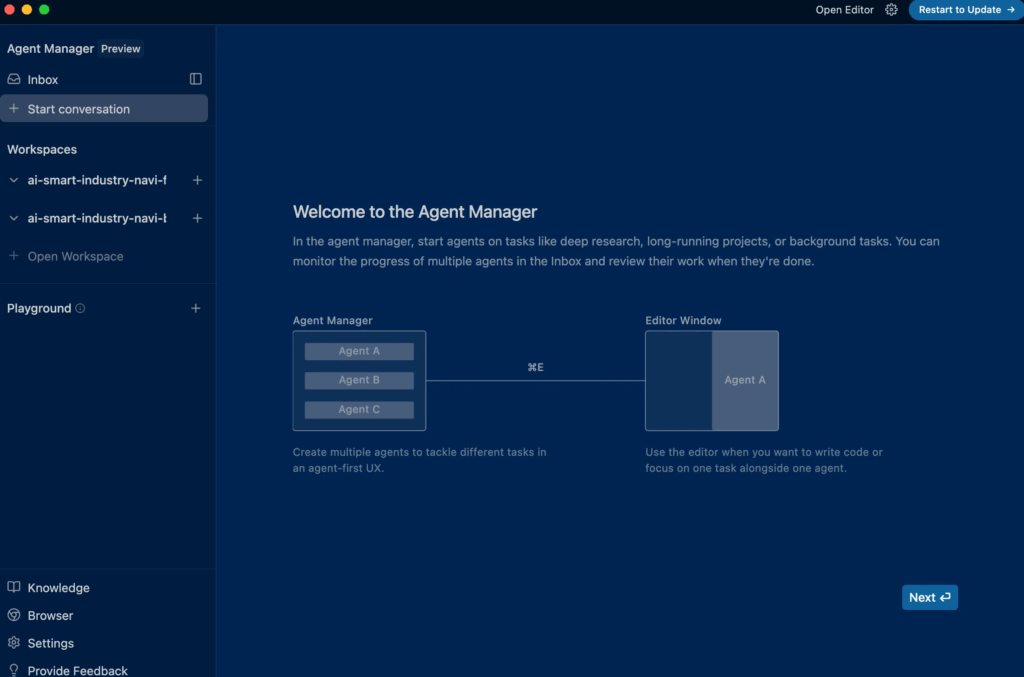Click Restart to Update button

pos(966,10)
